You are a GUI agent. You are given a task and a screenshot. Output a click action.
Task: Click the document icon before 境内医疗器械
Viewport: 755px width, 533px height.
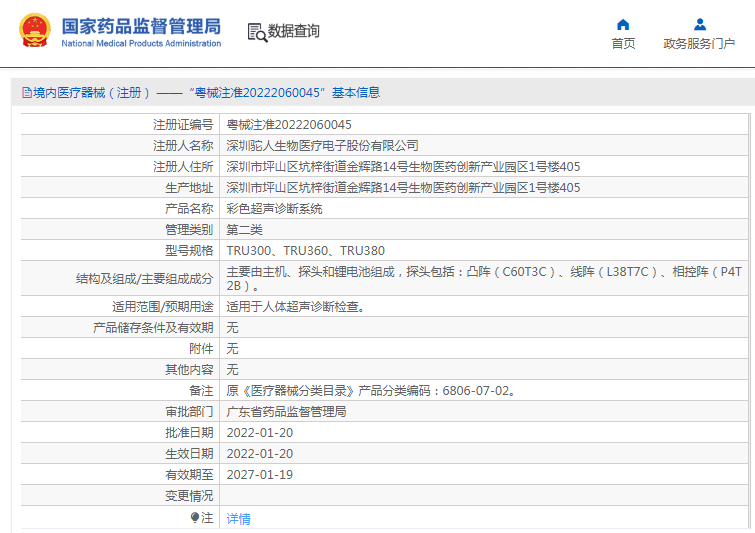(x=26, y=92)
